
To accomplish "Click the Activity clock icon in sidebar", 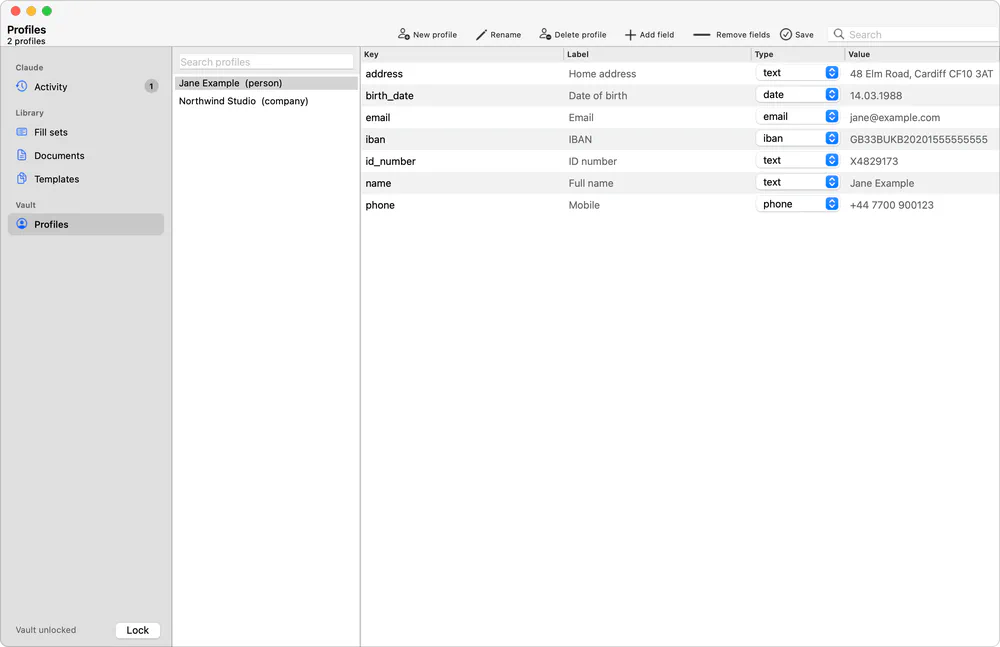I will [x=22, y=86].
